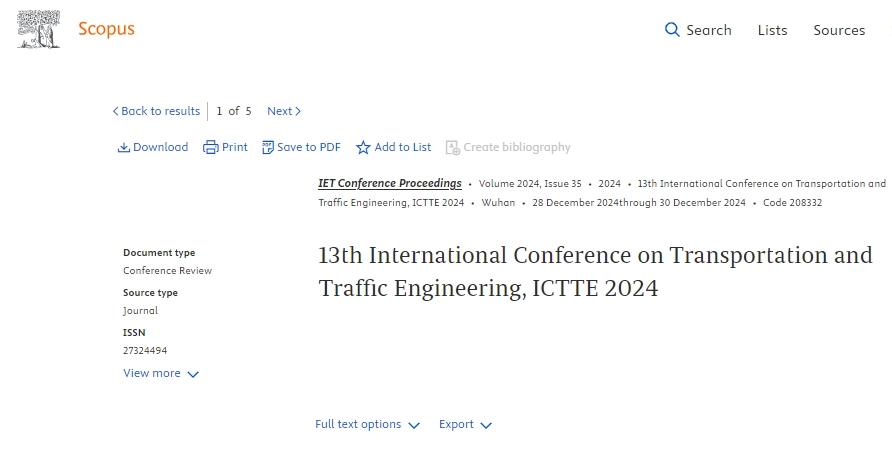
Task: Click the Add to List star icon
Action: click(x=363, y=147)
